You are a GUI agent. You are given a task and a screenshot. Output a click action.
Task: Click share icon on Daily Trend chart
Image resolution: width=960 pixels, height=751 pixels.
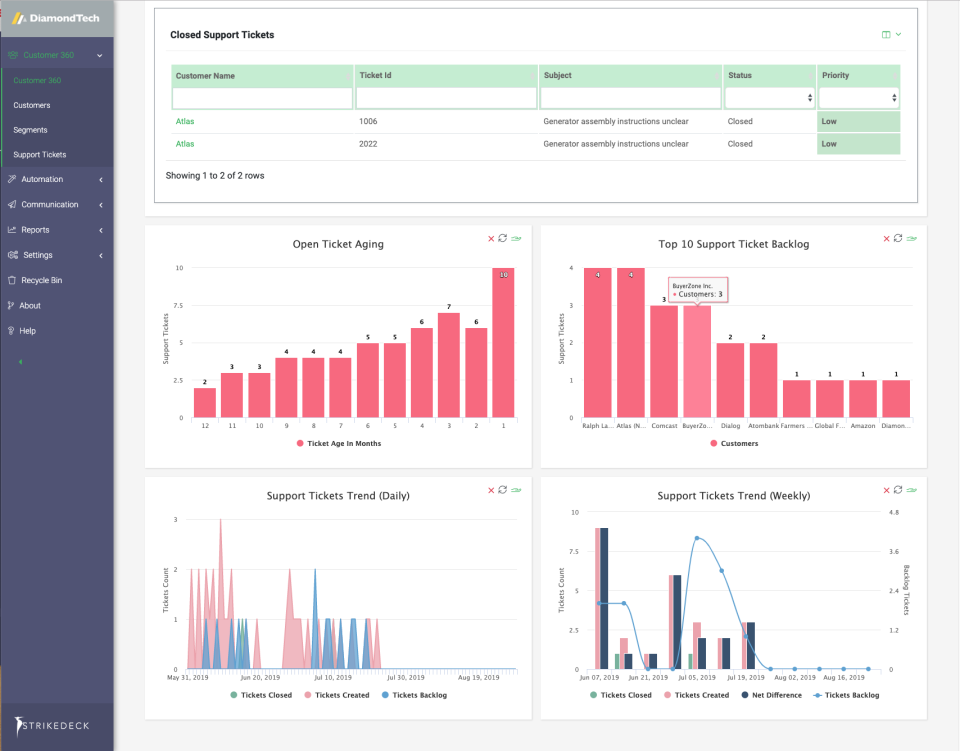(x=516, y=490)
